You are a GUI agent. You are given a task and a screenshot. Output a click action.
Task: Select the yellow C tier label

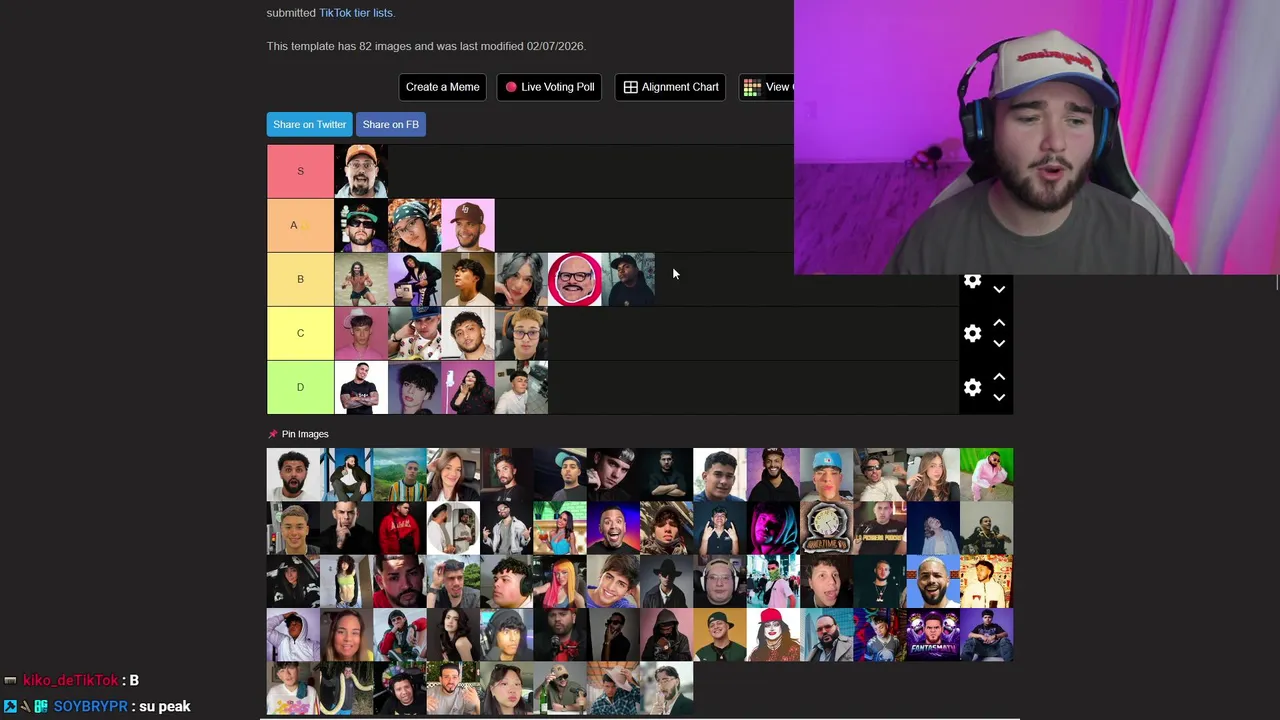(300, 333)
